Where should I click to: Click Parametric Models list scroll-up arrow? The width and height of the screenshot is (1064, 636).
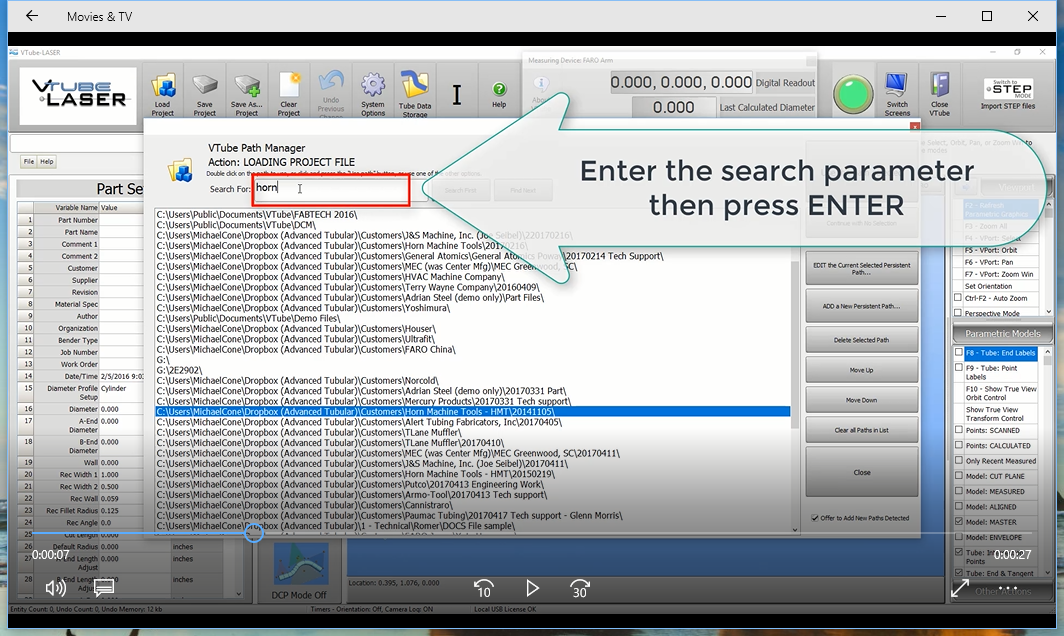point(1047,352)
